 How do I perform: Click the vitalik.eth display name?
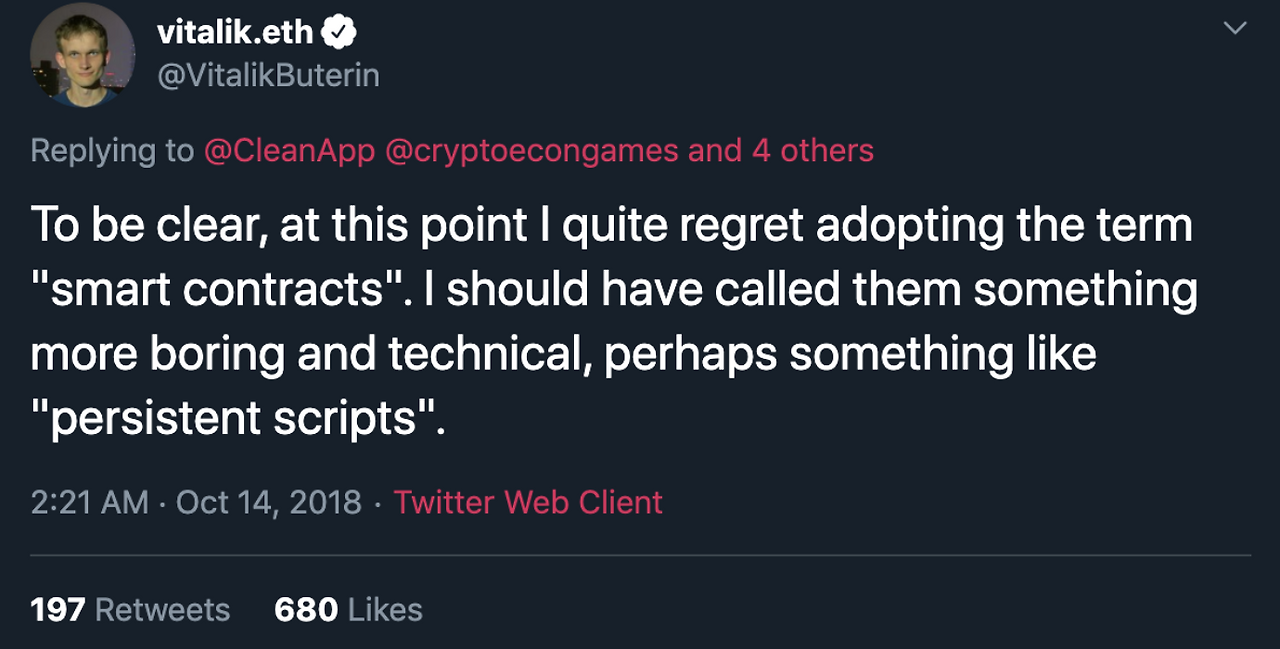(x=236, y=33)
